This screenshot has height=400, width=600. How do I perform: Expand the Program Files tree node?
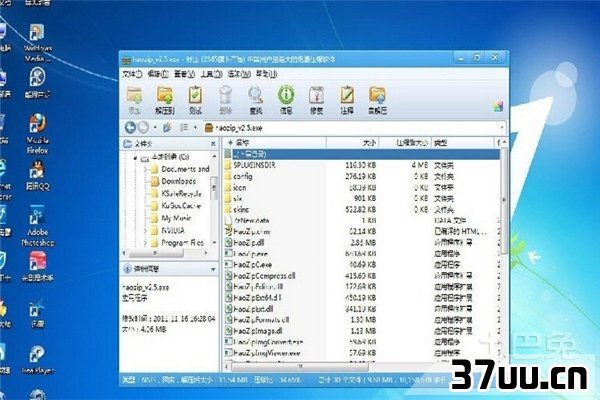click(x=145, y=243)
